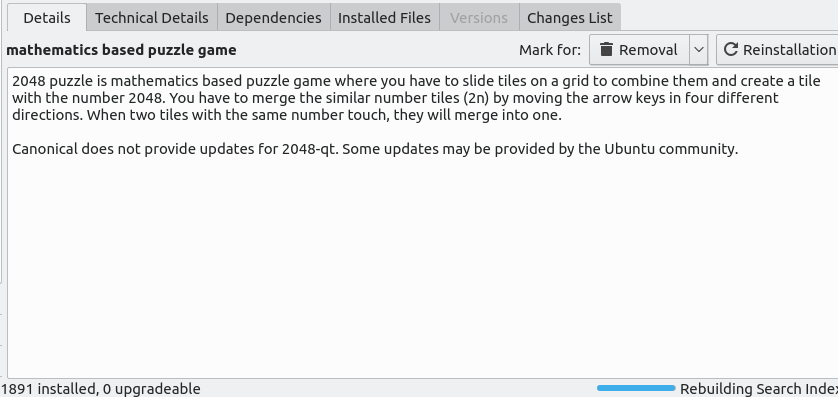Show the Dependencies tab

pos(274,18)
